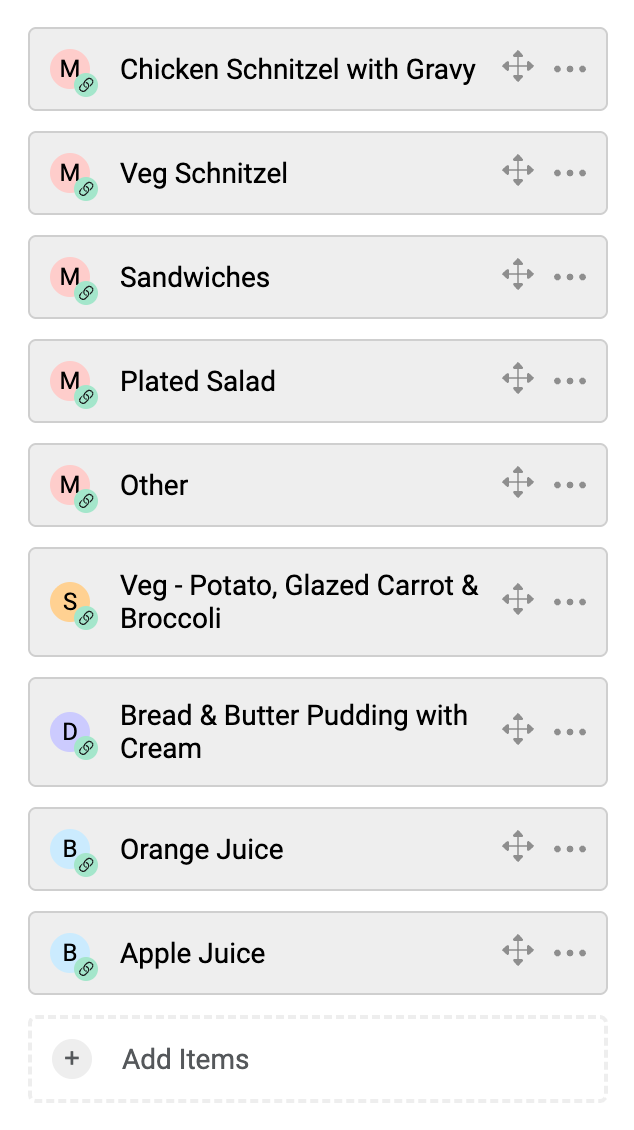
Task: Select the Sandwiches item
Action: (x=195, y=277)
